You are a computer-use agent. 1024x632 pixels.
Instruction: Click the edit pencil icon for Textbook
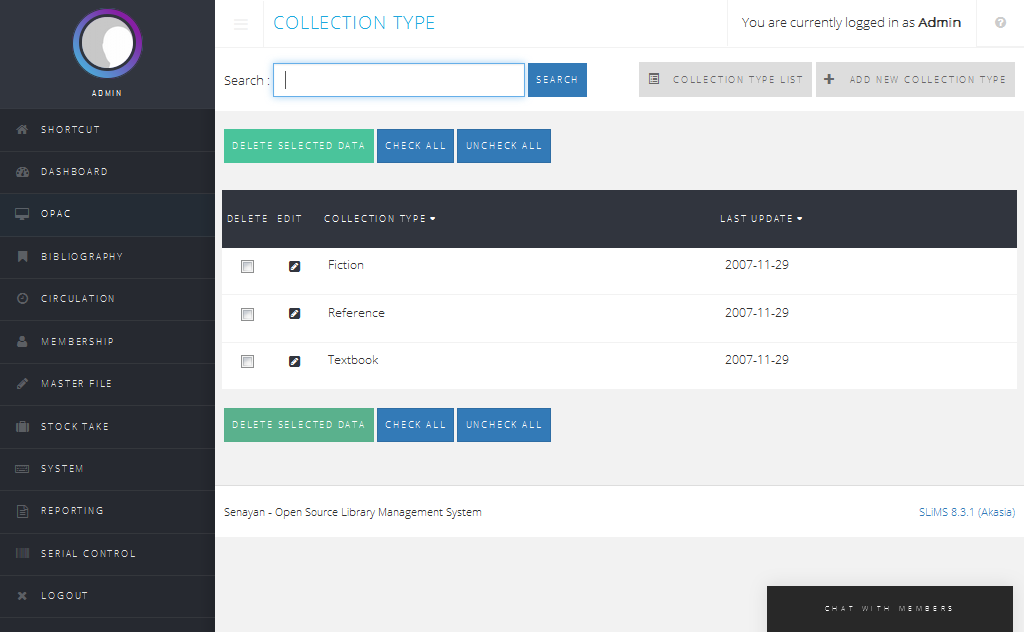(x=294, y=361)
